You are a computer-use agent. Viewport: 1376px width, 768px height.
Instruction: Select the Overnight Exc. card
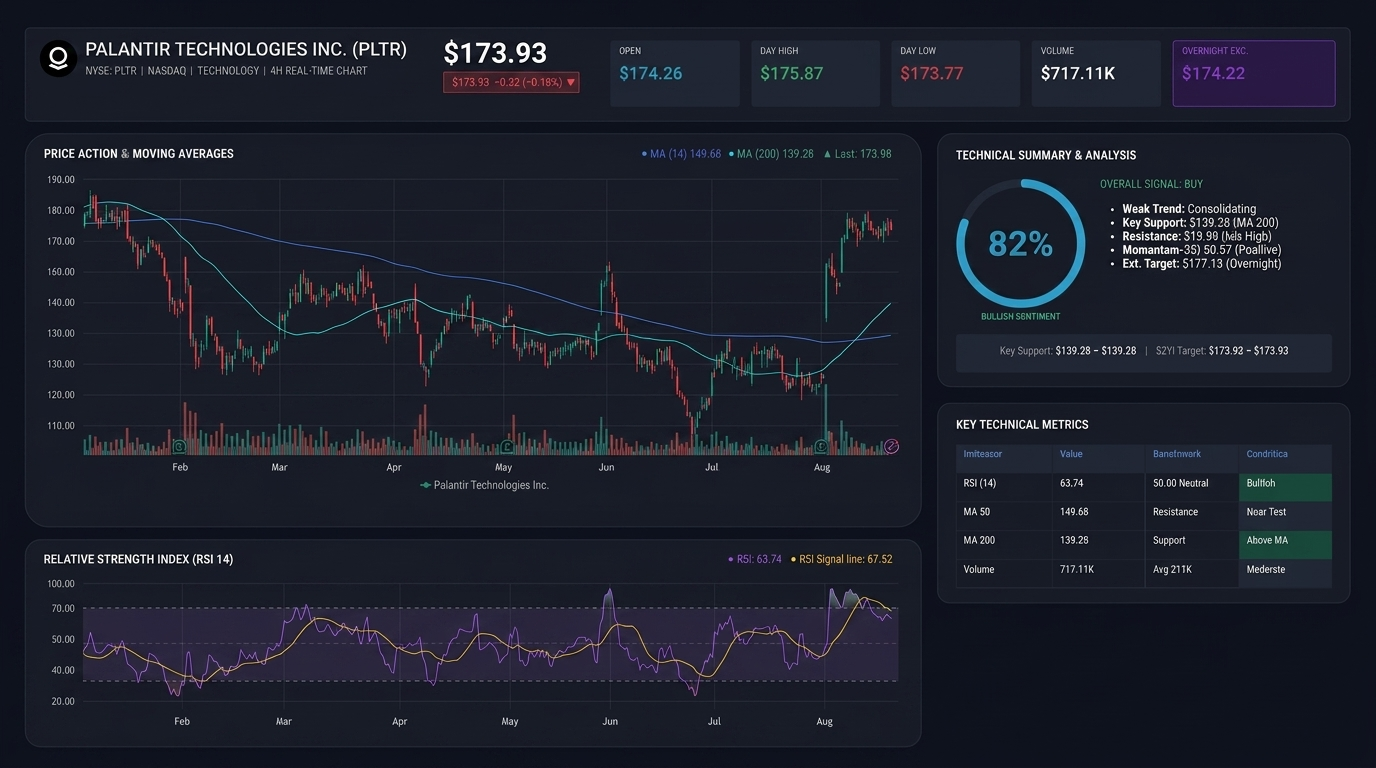pyautogui.click(x=1254, y=73)
